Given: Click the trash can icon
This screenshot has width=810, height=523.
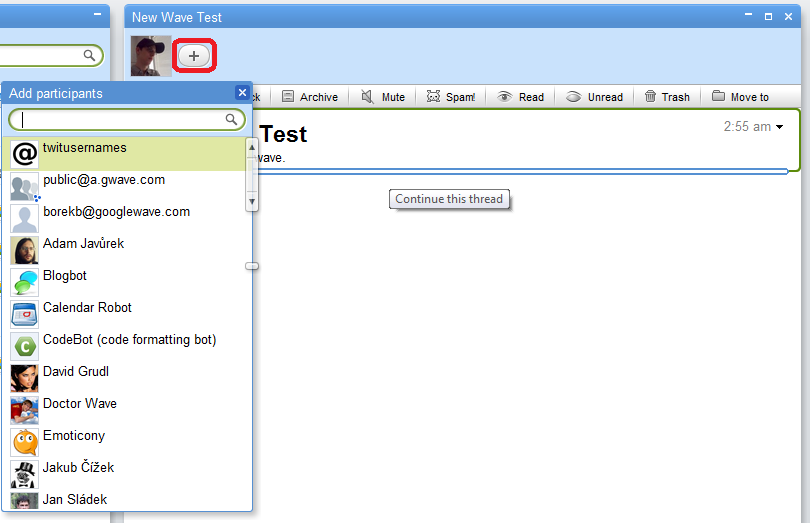Looking at the screenshot, I should coord(650,96).
